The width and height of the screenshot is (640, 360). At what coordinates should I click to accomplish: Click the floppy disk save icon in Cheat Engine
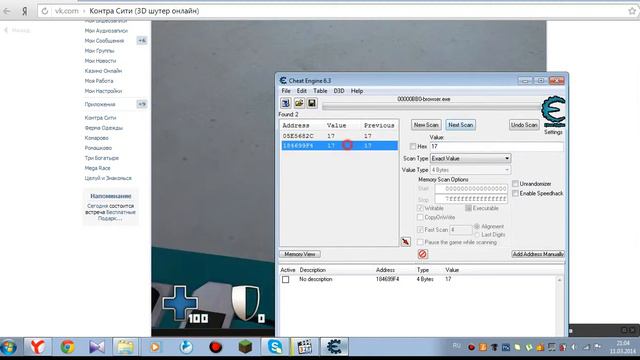pyautogui.click(x=312, y=103)
